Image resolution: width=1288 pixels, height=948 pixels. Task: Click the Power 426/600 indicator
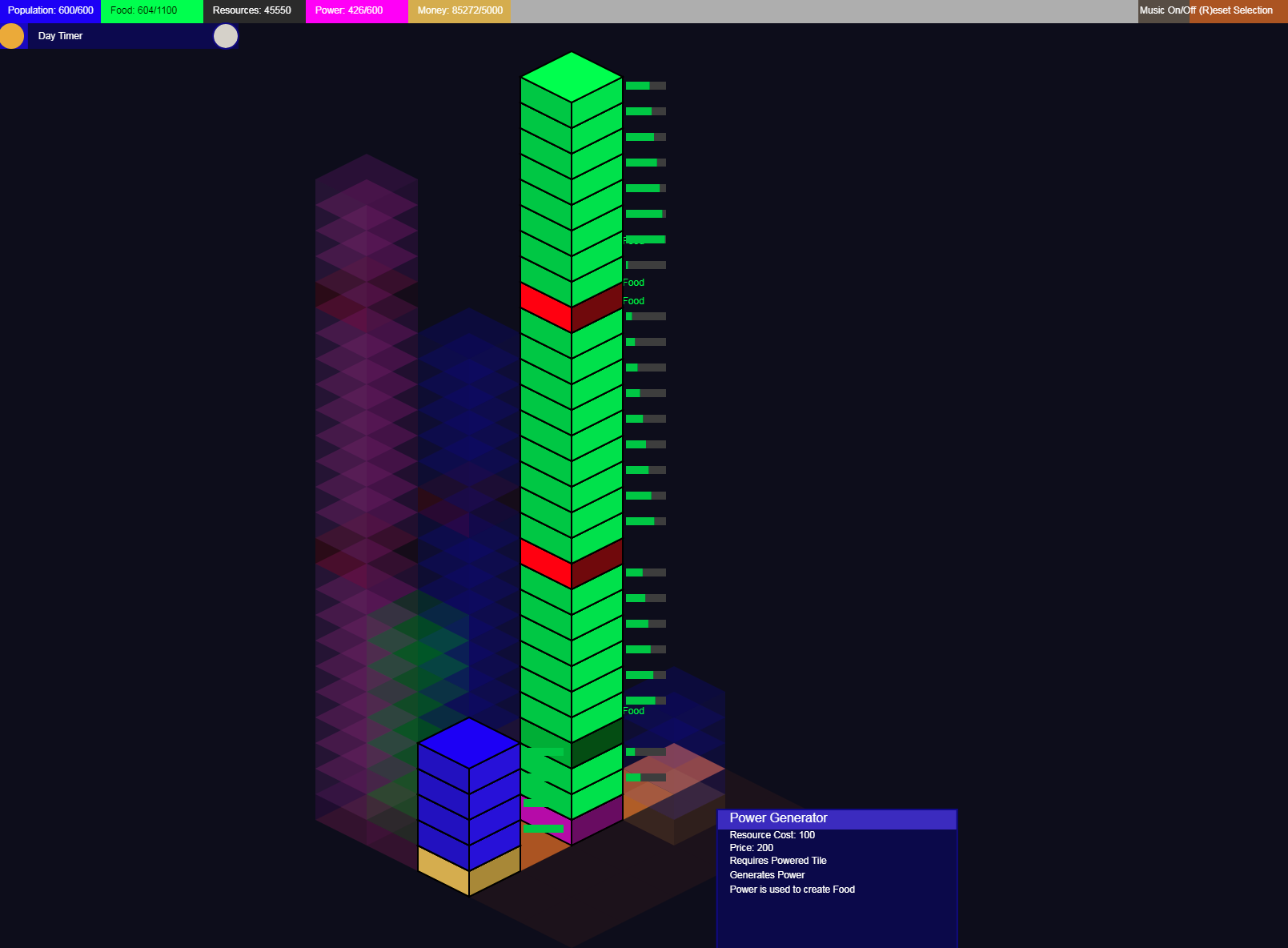357,10
